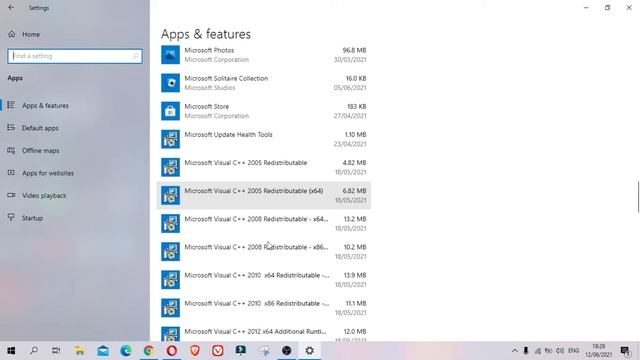Select Microsoft Photos in the app list
The width and height of the screenshot is (640, 360).
pos(264,55)
